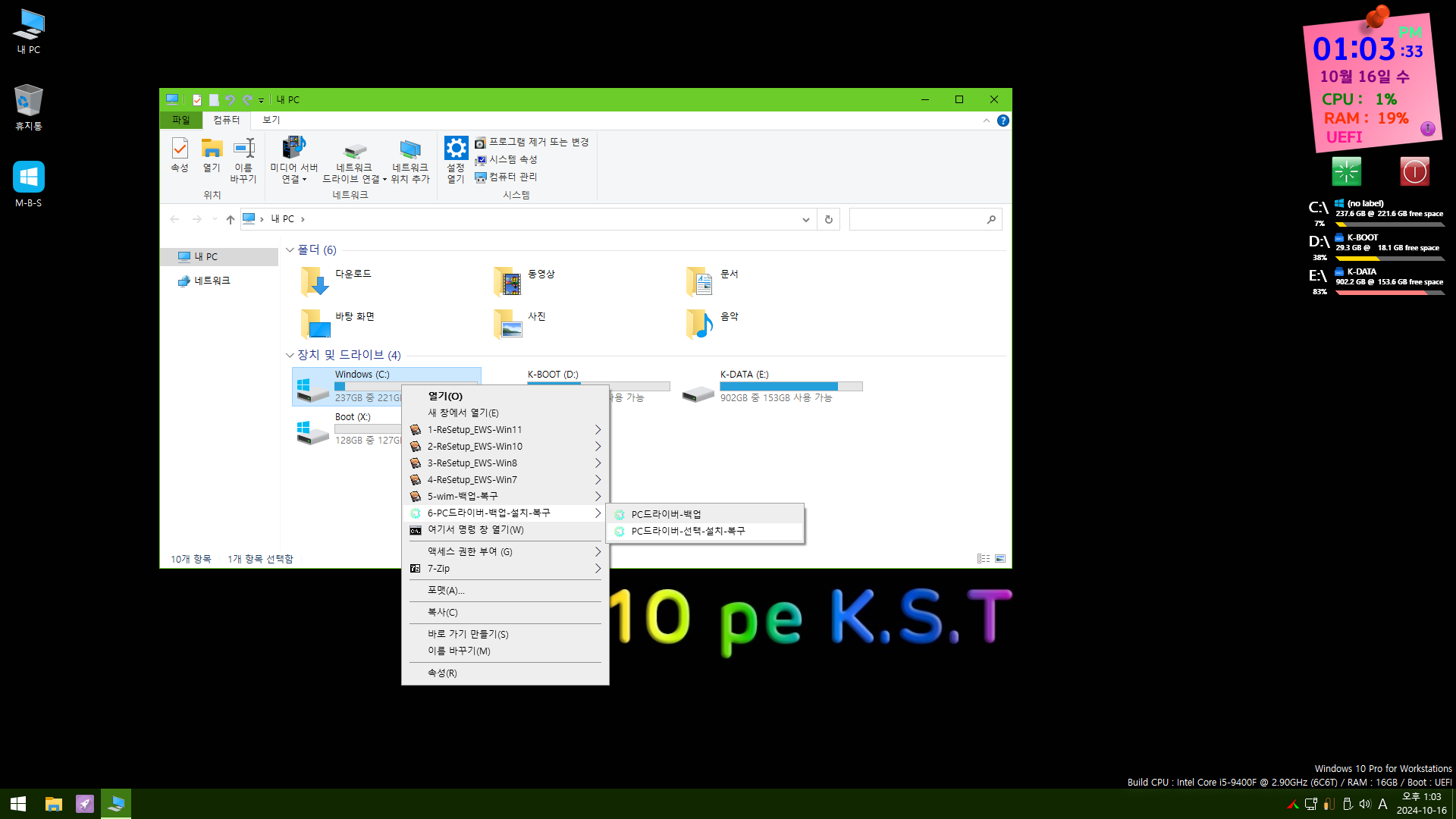
Task: Open the M-B-S desktop shortcut
Action: pos(29,184)
